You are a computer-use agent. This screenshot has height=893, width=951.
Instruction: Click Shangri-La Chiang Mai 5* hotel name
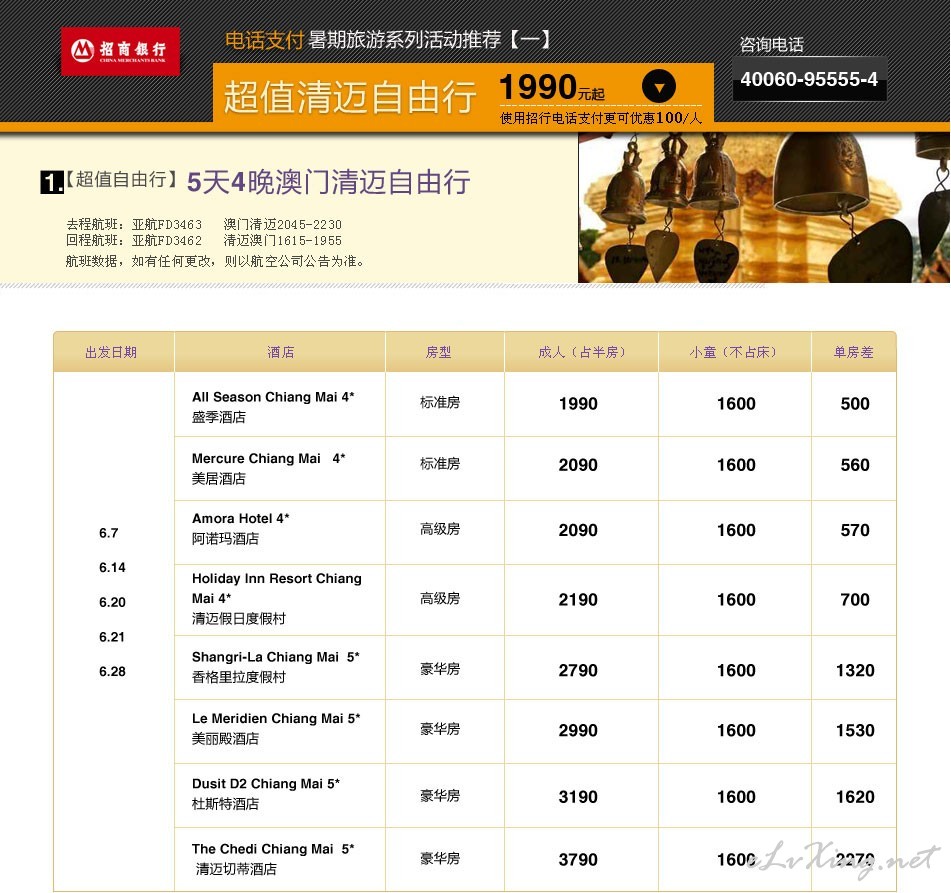tap(276, 657)
